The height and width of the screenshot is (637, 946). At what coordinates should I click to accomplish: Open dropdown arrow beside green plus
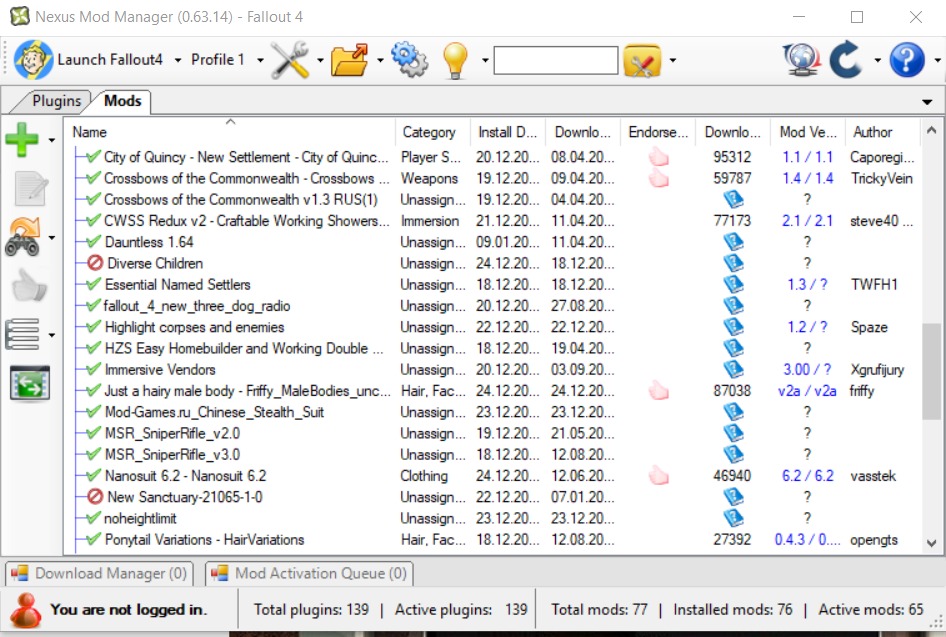(52, 140)
